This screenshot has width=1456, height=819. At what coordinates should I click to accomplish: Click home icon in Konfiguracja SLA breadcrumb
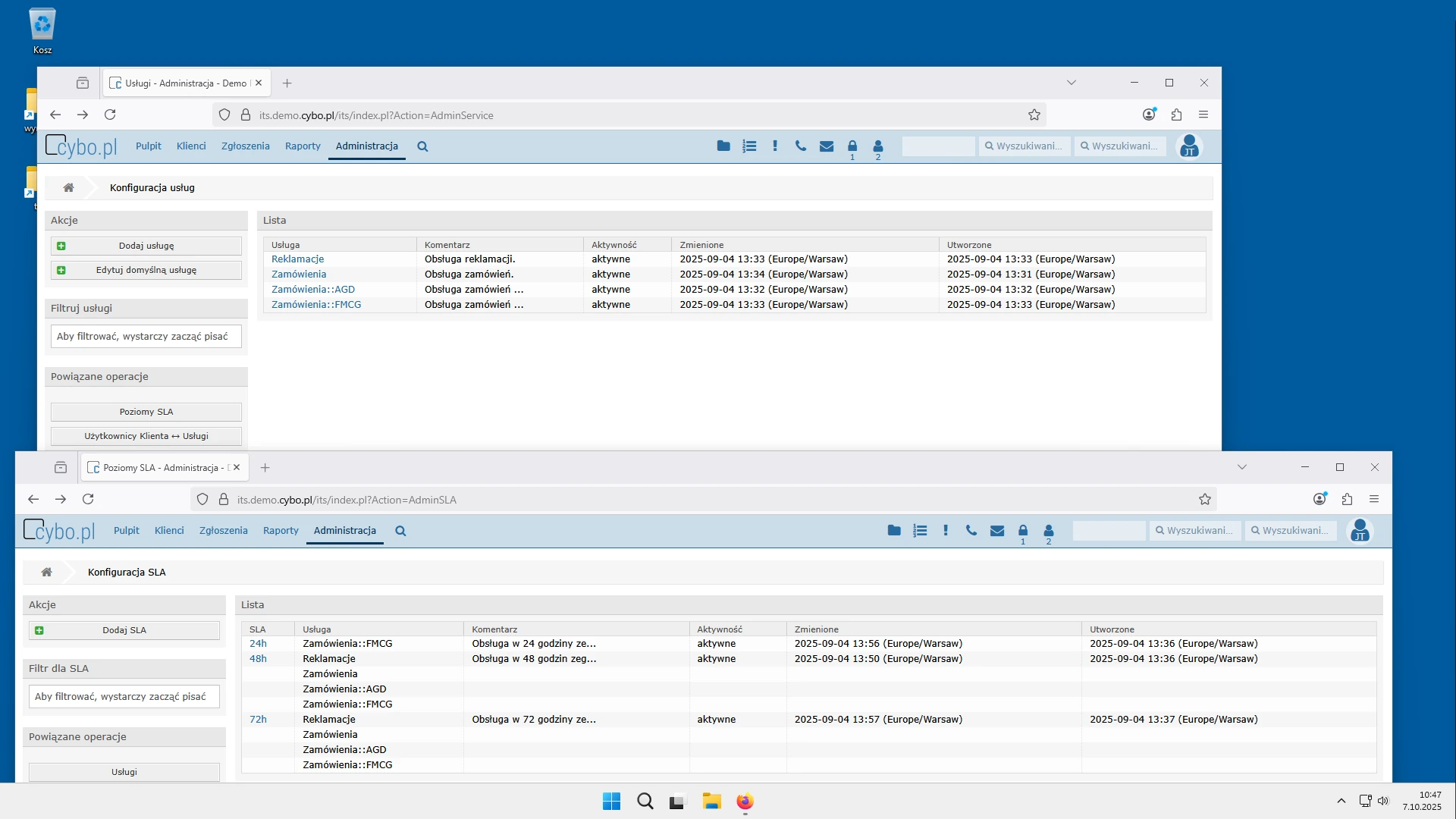[47, 573]
